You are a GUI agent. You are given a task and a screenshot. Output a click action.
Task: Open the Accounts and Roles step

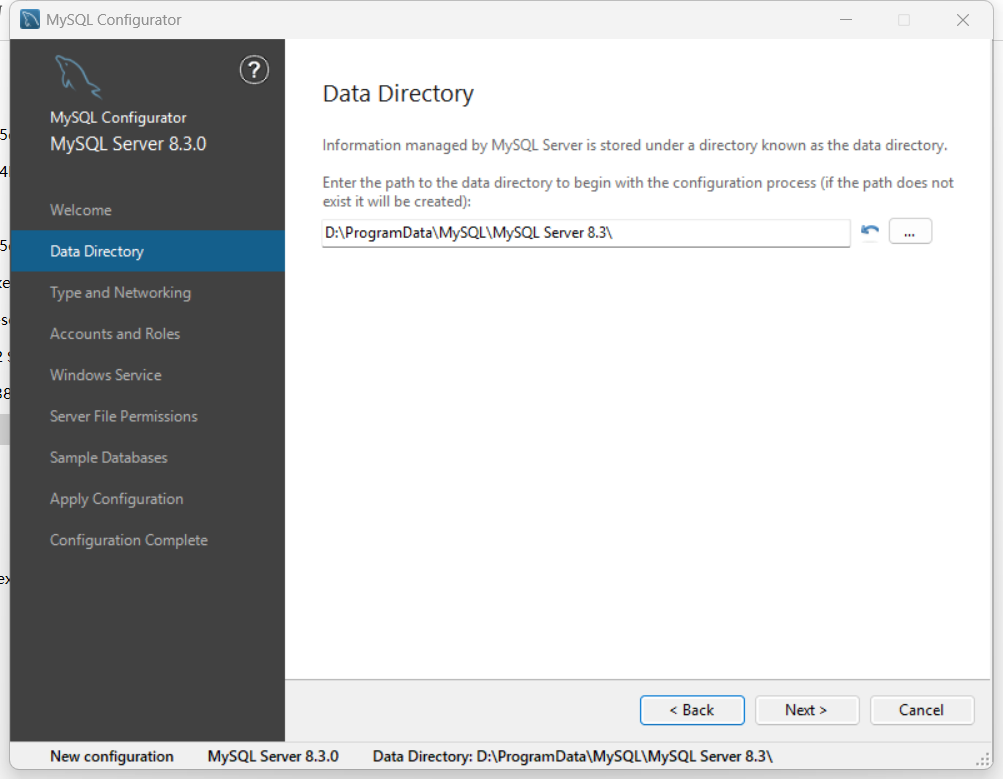(x=147, y=334)
